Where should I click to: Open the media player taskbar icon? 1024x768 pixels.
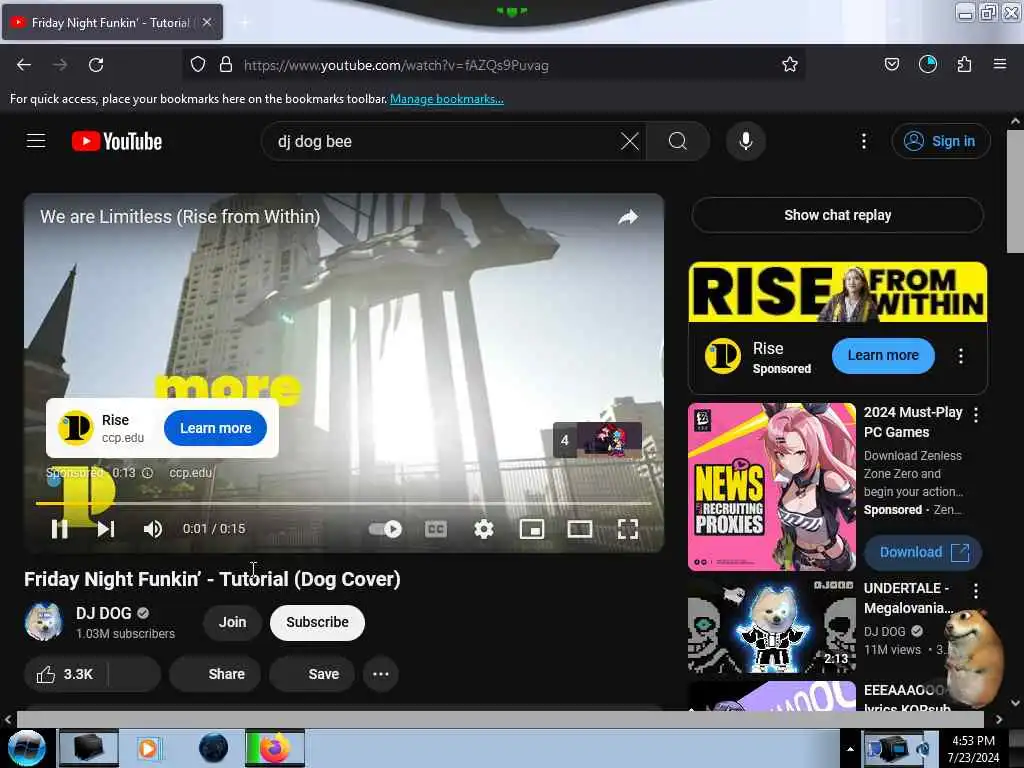point(148,748)
